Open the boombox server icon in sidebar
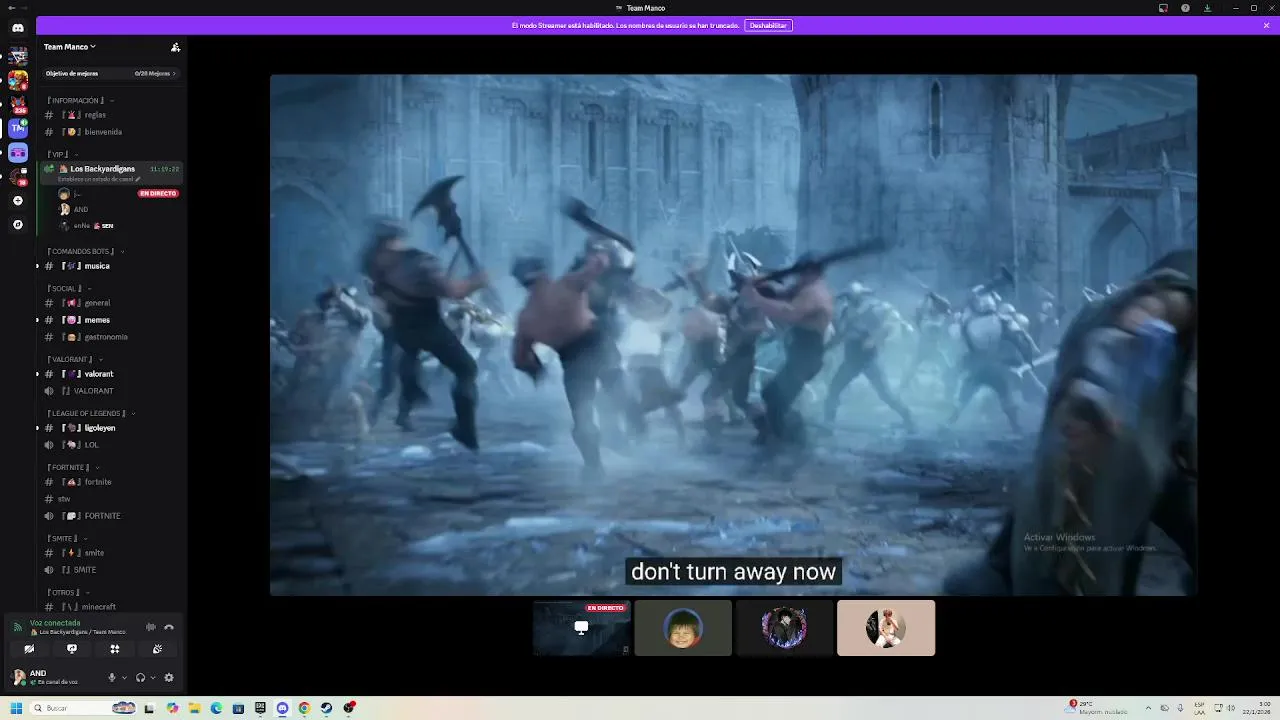 (18, 153)
